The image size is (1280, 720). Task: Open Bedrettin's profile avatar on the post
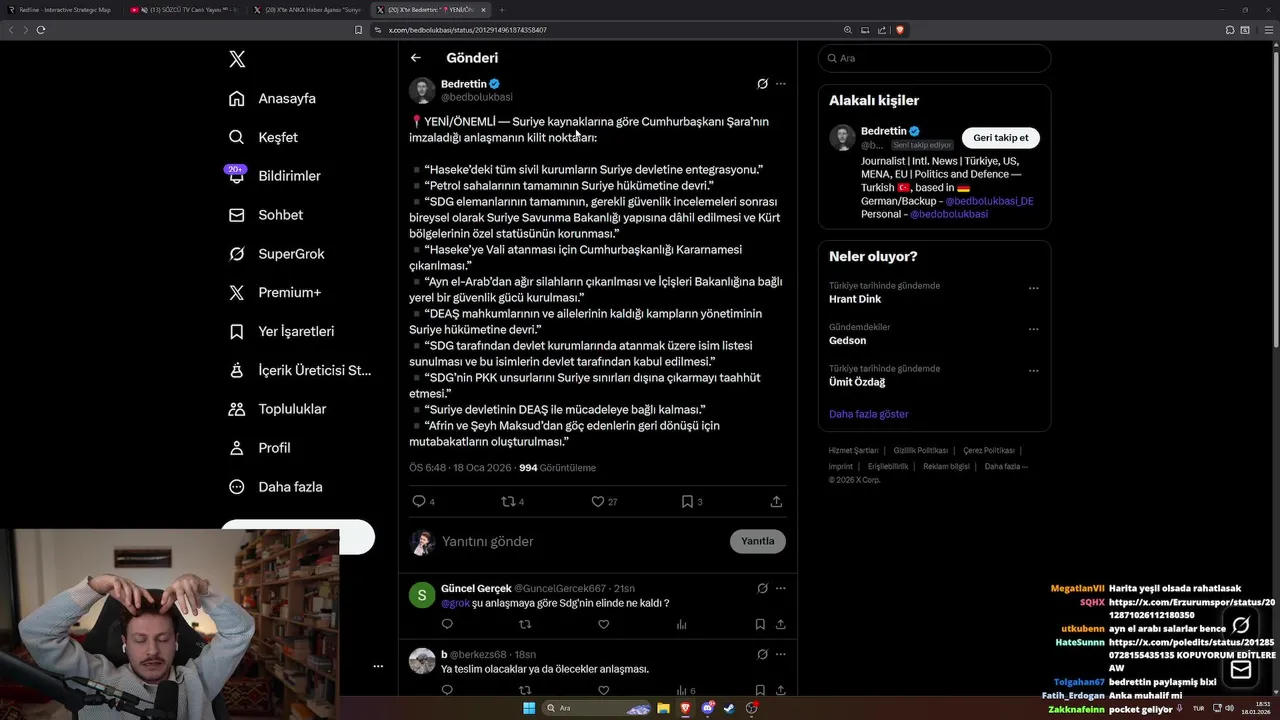click(422, 90)
